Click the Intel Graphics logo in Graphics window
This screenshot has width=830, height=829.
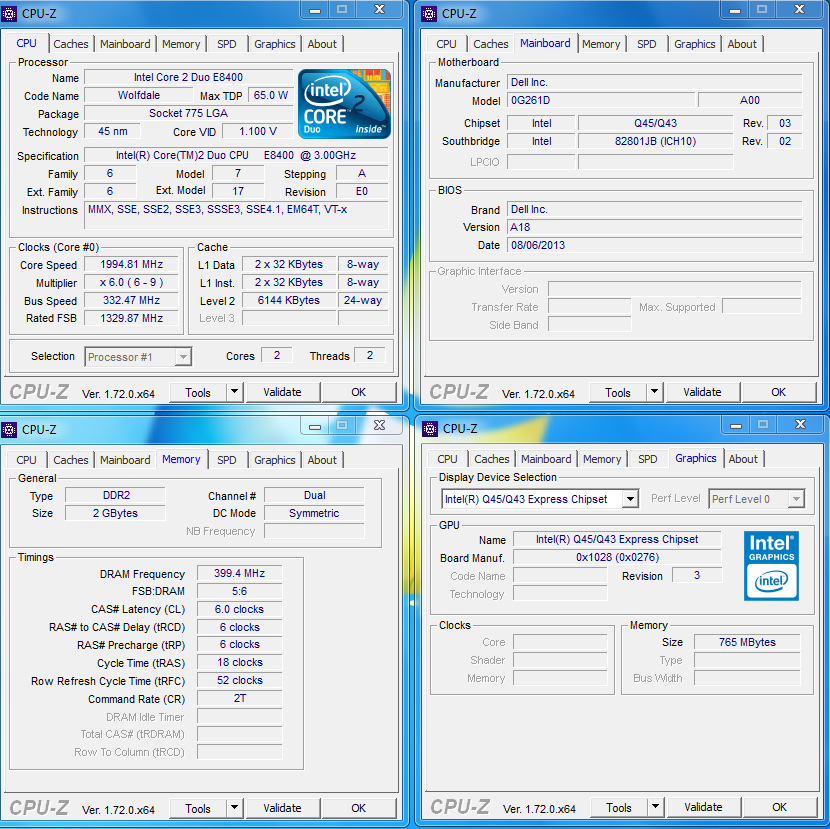point(771,565)
